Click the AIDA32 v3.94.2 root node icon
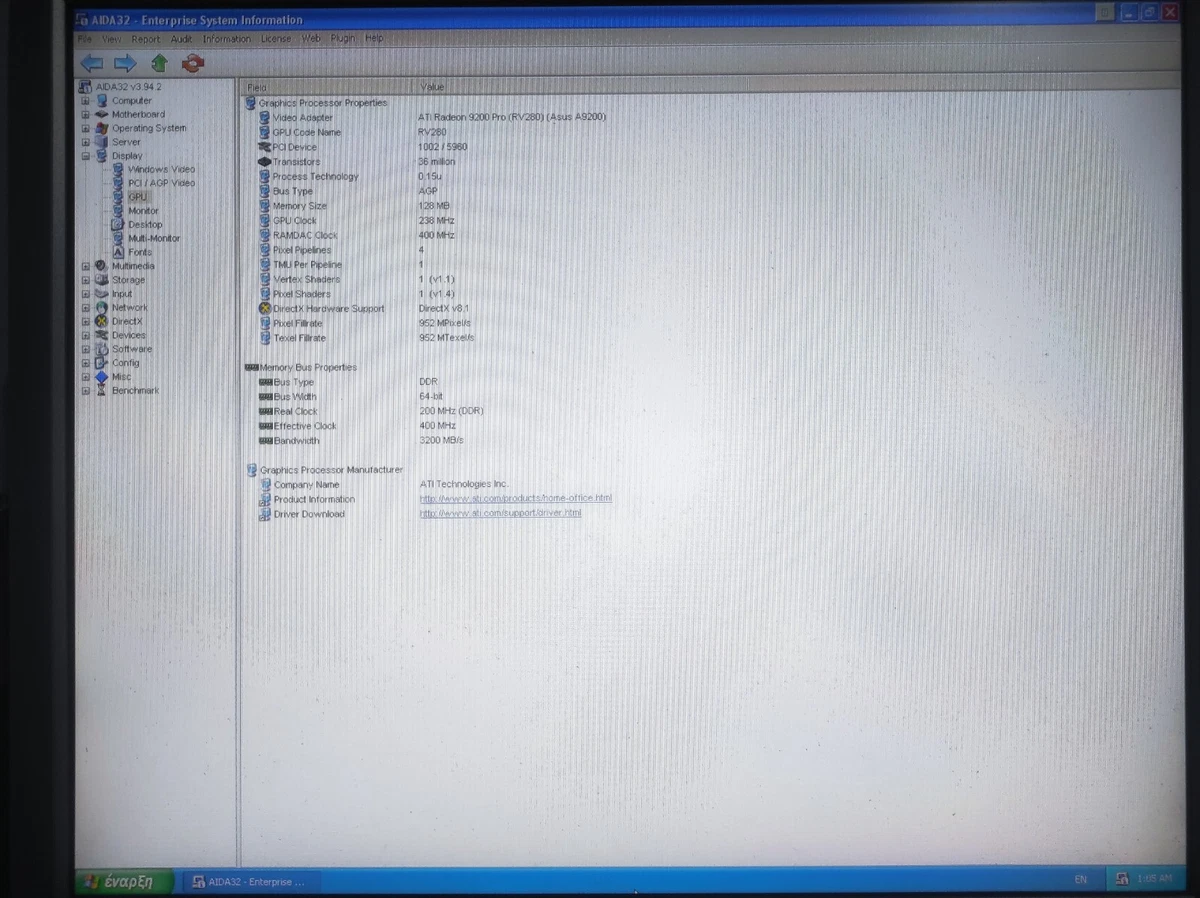The width and height of the screenshot is (1200, 898). point(87,86)
